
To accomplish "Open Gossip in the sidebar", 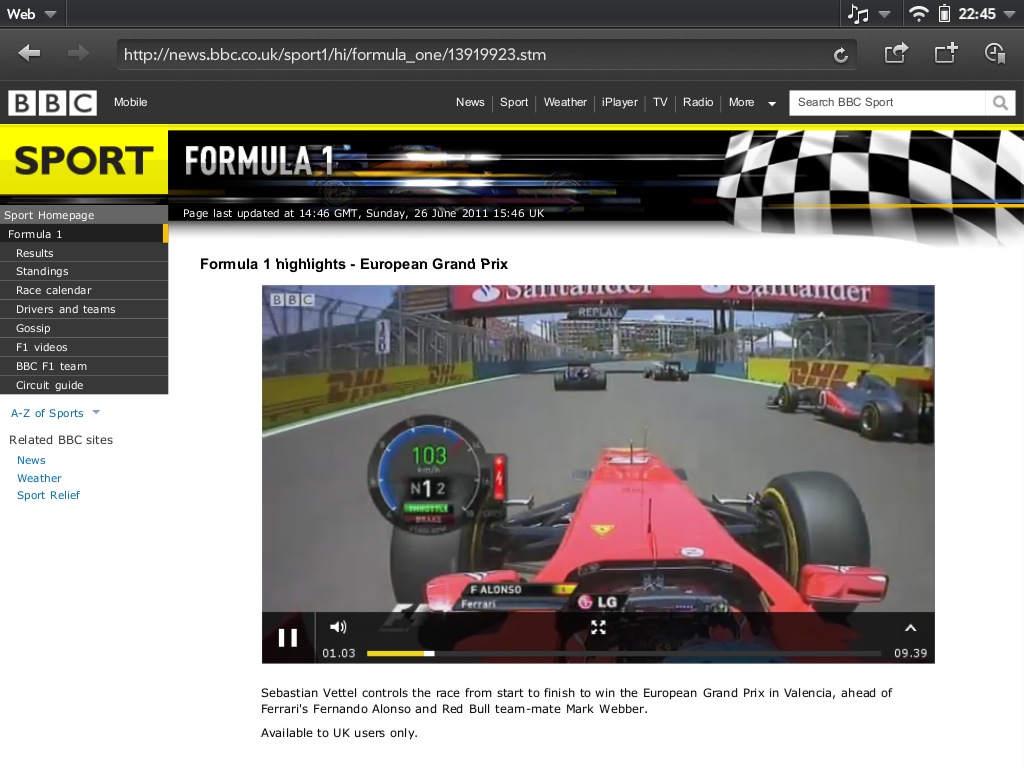I will click(84, 328).
